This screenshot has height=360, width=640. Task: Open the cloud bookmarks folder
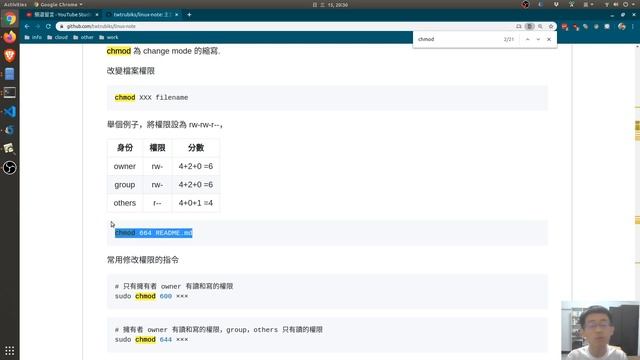(x=57, y=37)
